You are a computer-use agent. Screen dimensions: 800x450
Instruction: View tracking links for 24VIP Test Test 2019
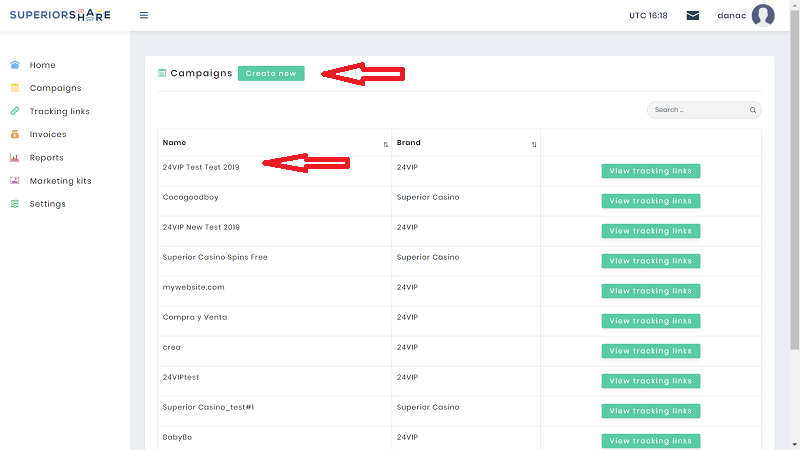tap(651, 171)
